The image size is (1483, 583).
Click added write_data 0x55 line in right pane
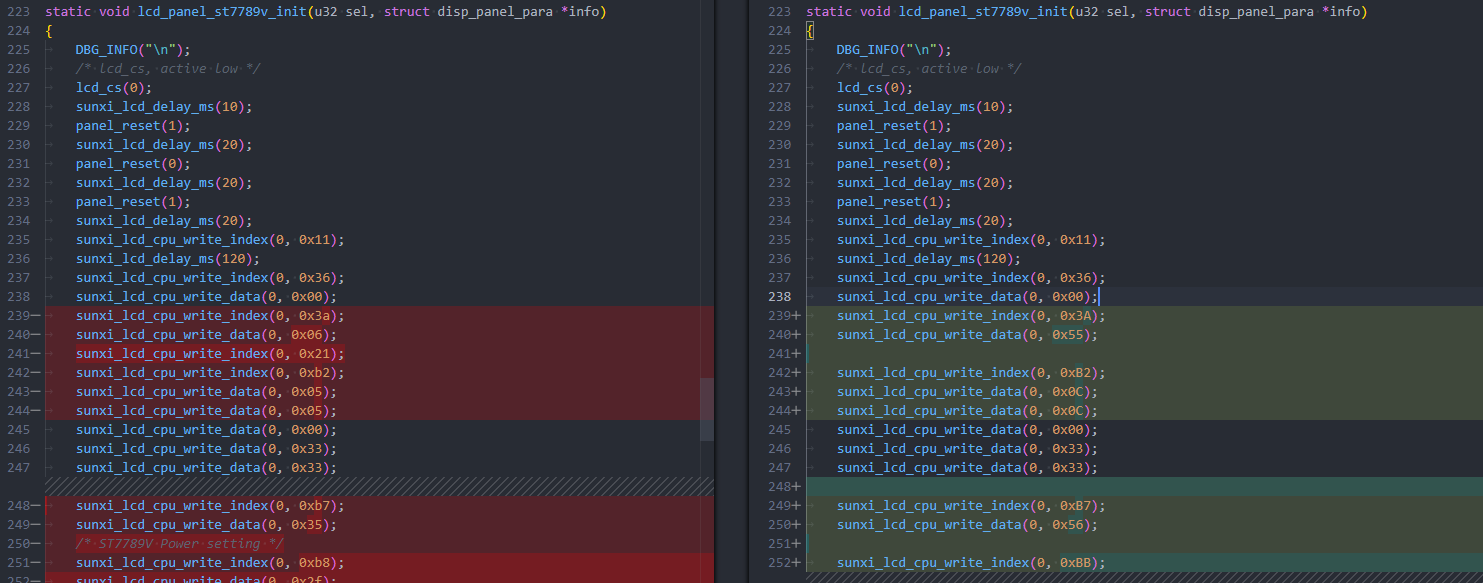click(968, 335)
